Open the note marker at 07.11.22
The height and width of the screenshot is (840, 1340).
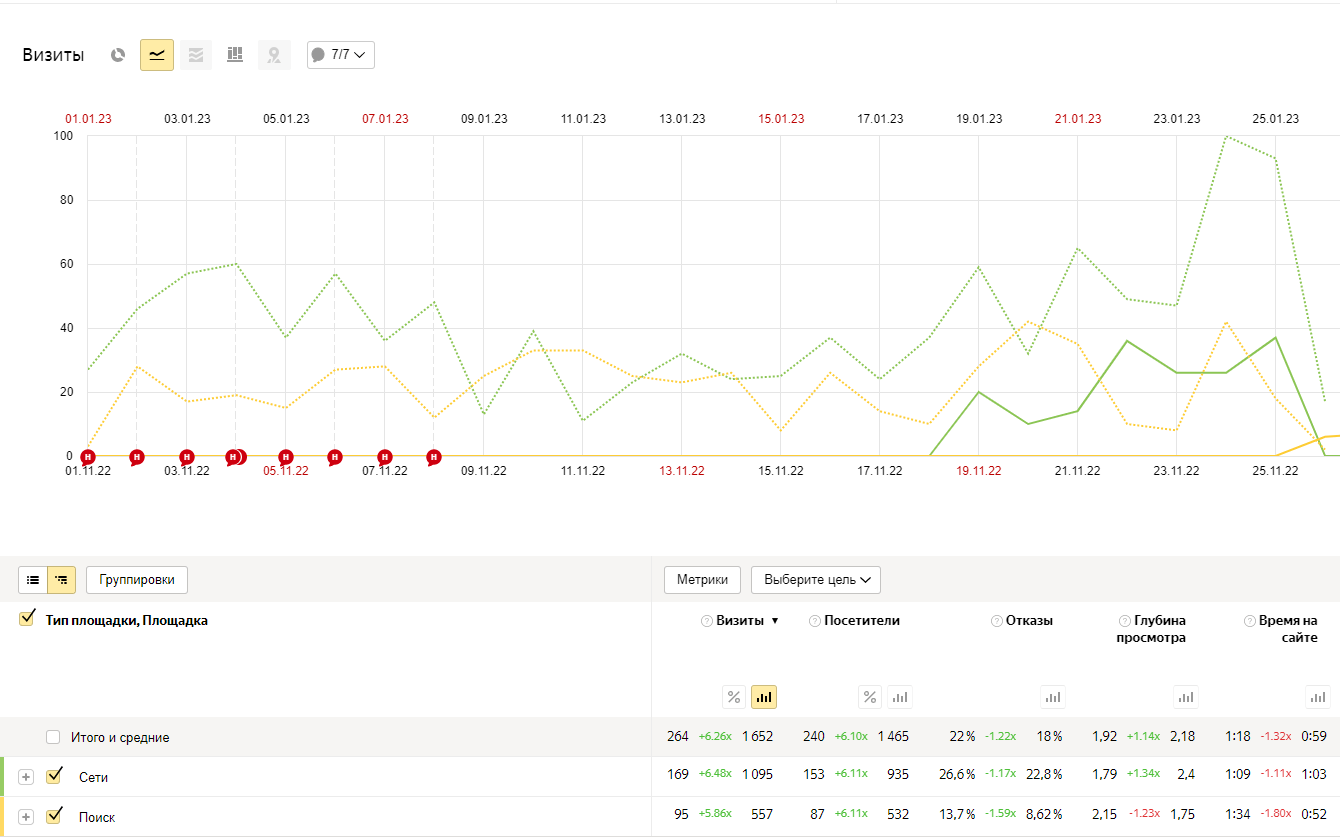tap(385, 458)
